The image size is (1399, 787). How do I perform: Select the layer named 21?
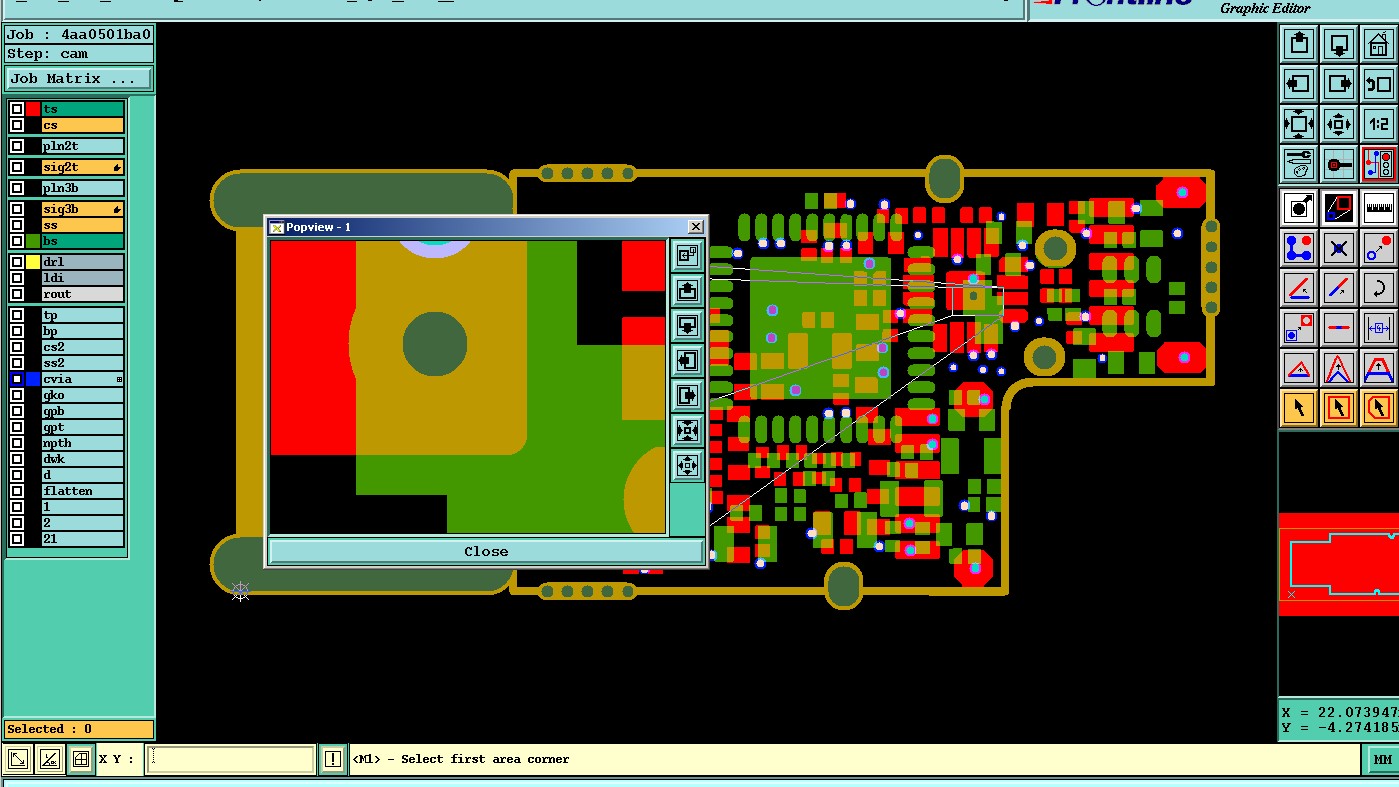83,539
